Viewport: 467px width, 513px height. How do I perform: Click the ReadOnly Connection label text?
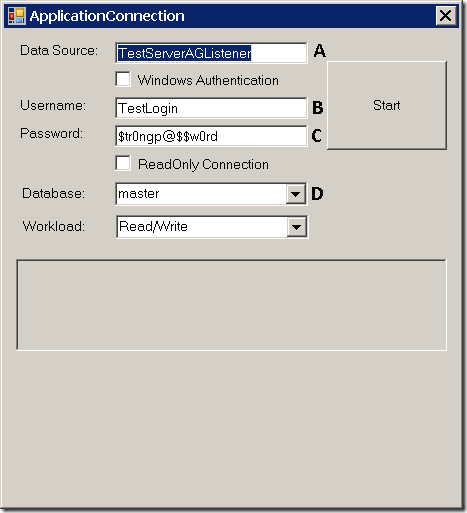[x=203, y=164]
